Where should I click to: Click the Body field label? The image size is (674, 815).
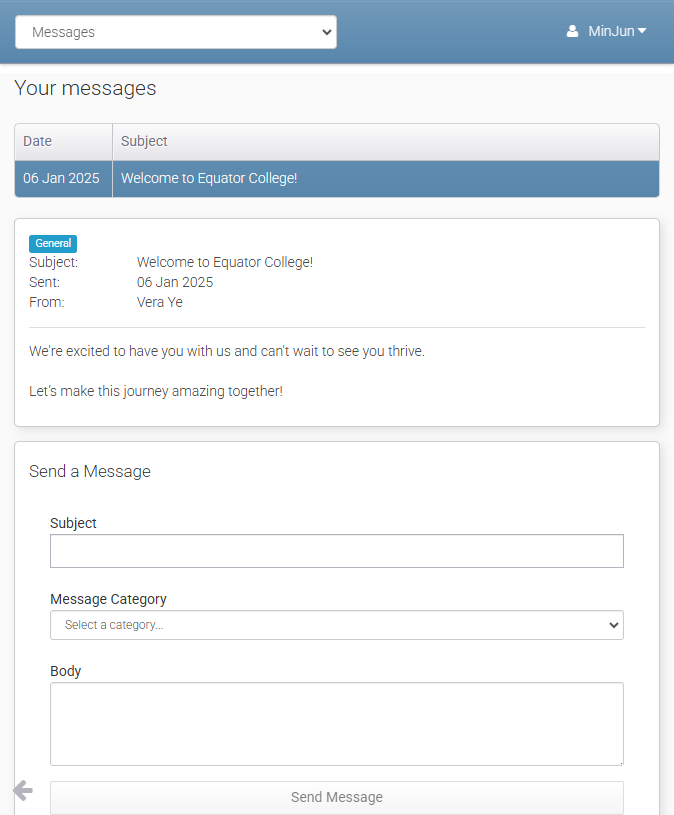click(x=66, y=671)
